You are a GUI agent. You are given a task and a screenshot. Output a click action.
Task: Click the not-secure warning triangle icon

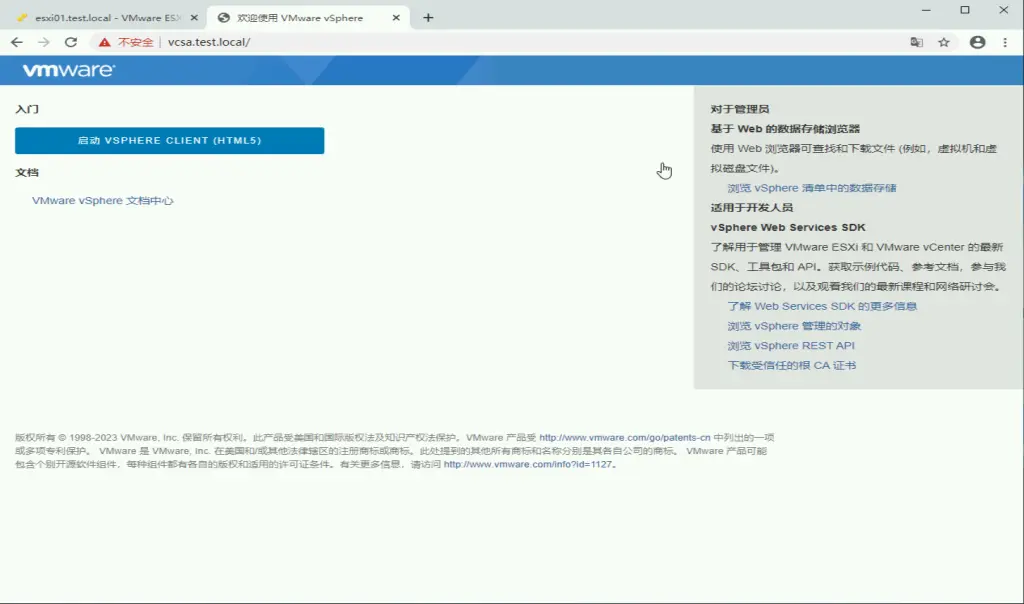104,42
